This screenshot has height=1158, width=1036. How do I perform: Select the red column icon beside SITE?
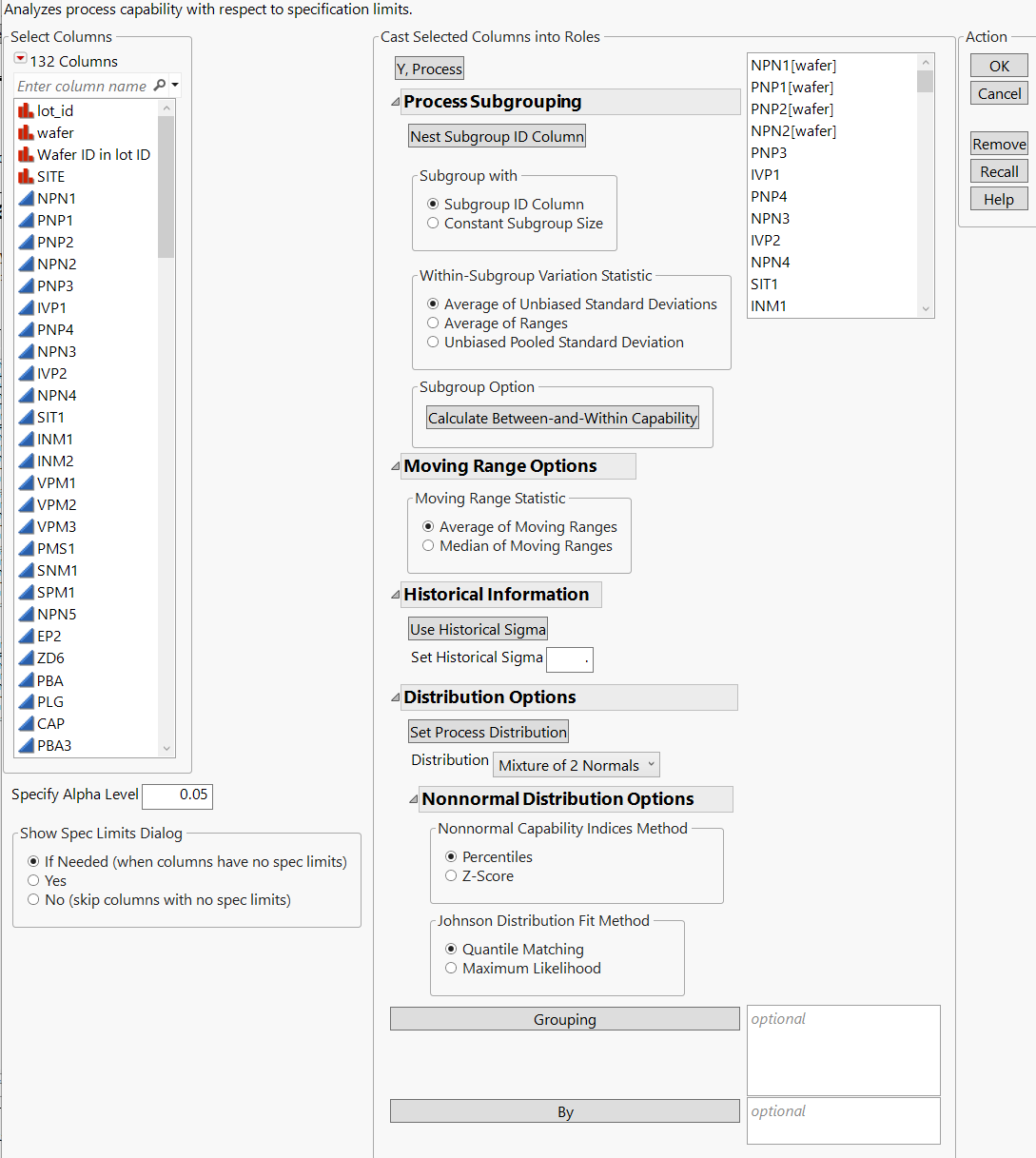click(25, 176)
